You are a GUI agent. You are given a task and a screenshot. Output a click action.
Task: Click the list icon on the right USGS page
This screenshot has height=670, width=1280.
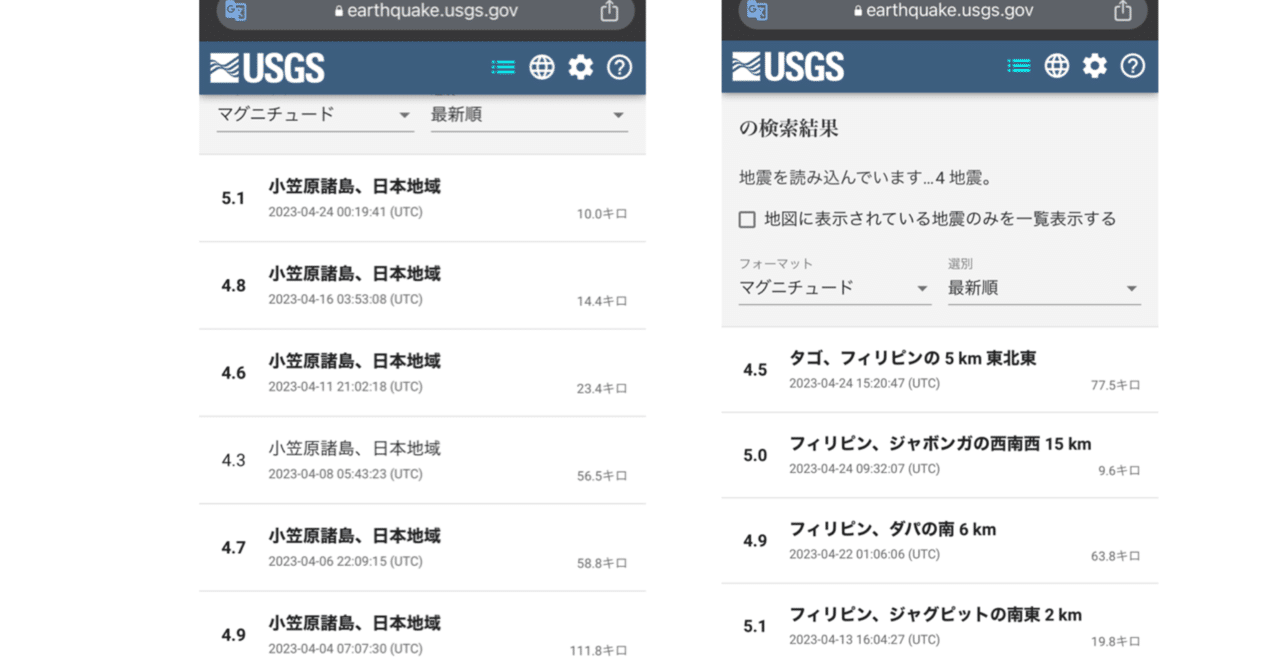(1018, 67)
